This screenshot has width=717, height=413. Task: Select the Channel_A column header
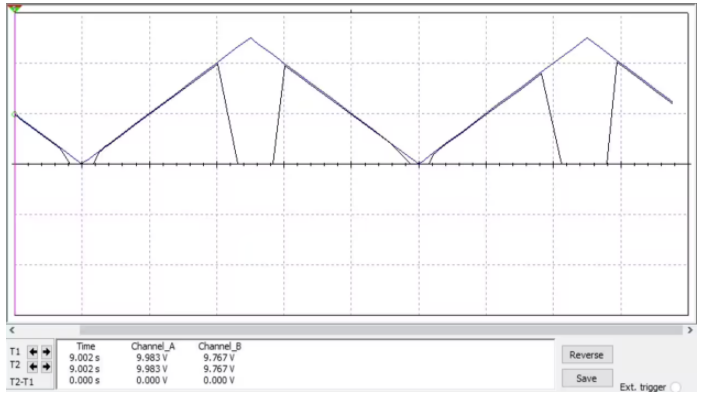(153, 346)
